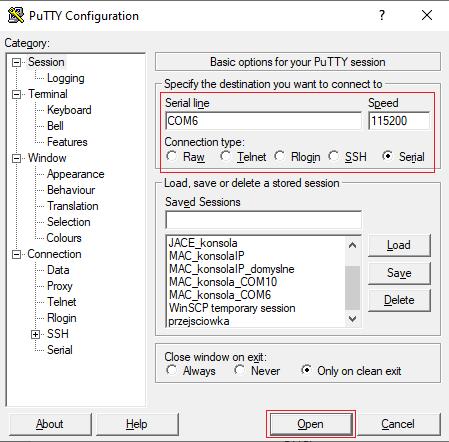
Task: Open the Behaviour category
Action: click(x=71, y=190)
